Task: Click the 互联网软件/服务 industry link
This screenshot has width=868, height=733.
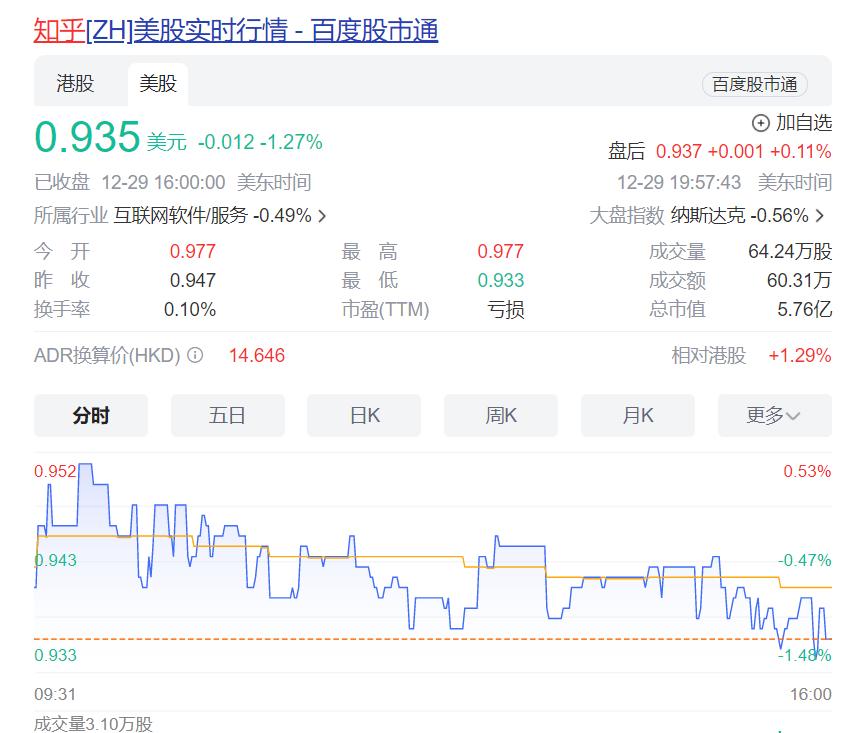Action: coord(180,215)
